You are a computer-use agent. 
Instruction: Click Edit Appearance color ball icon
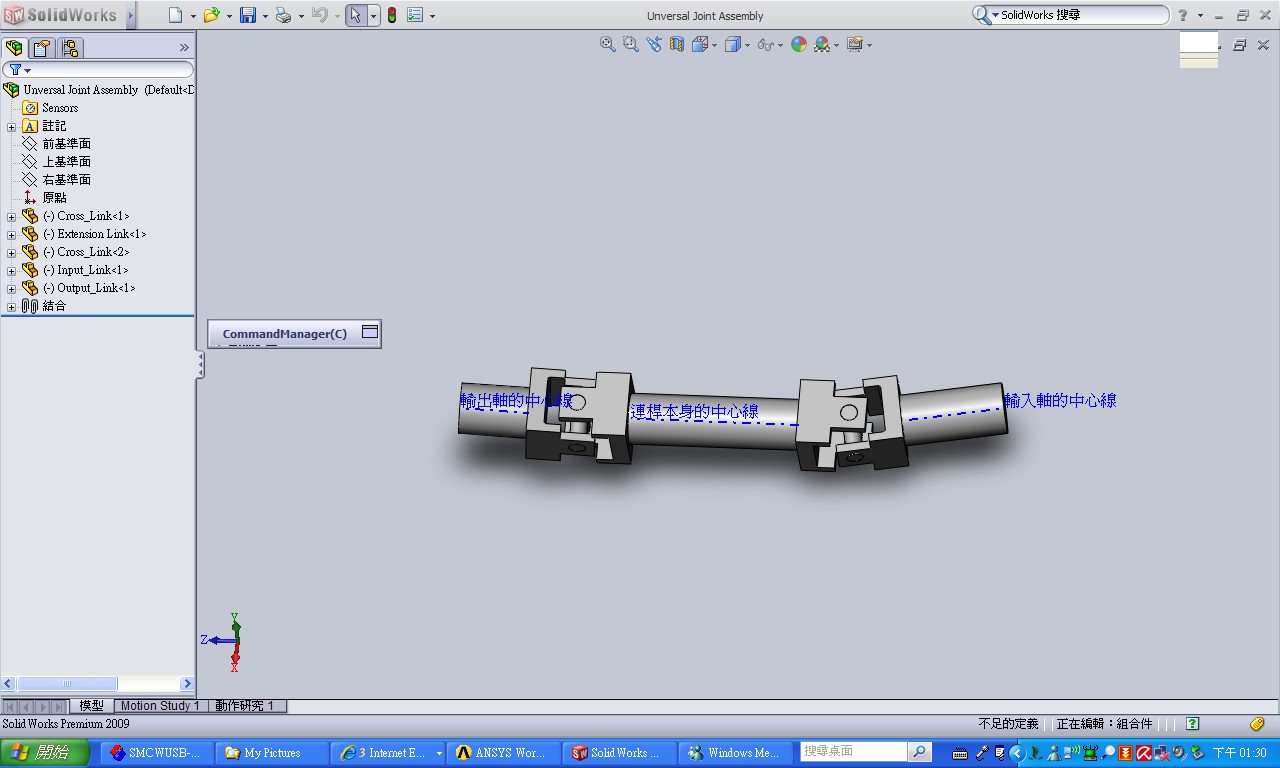pyautogui.click(x=799, y=44)
